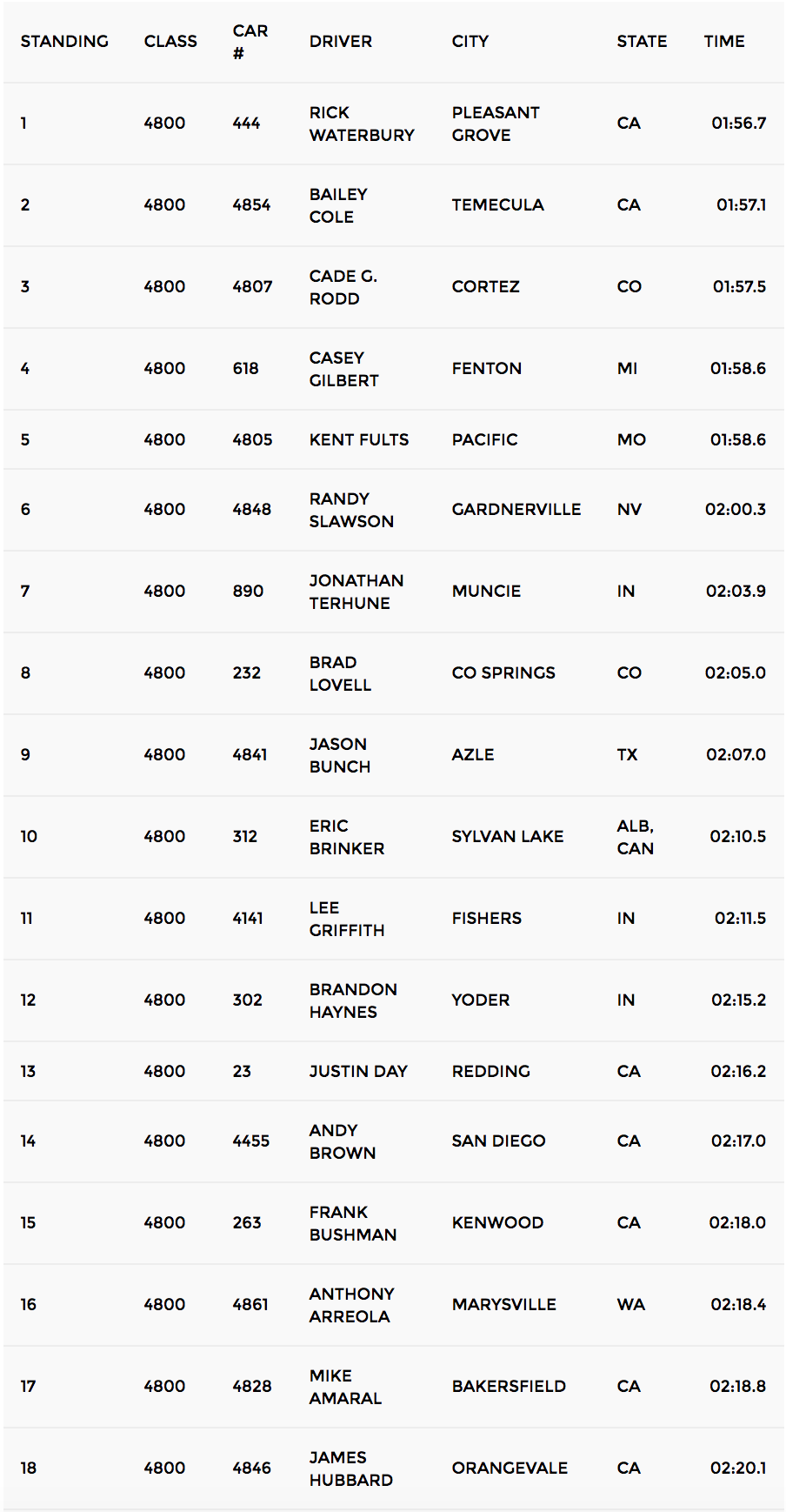Click the CITY column header
Image resolution: width=786 pixels, height=1512 pixels.
click(x=470, y=42)
